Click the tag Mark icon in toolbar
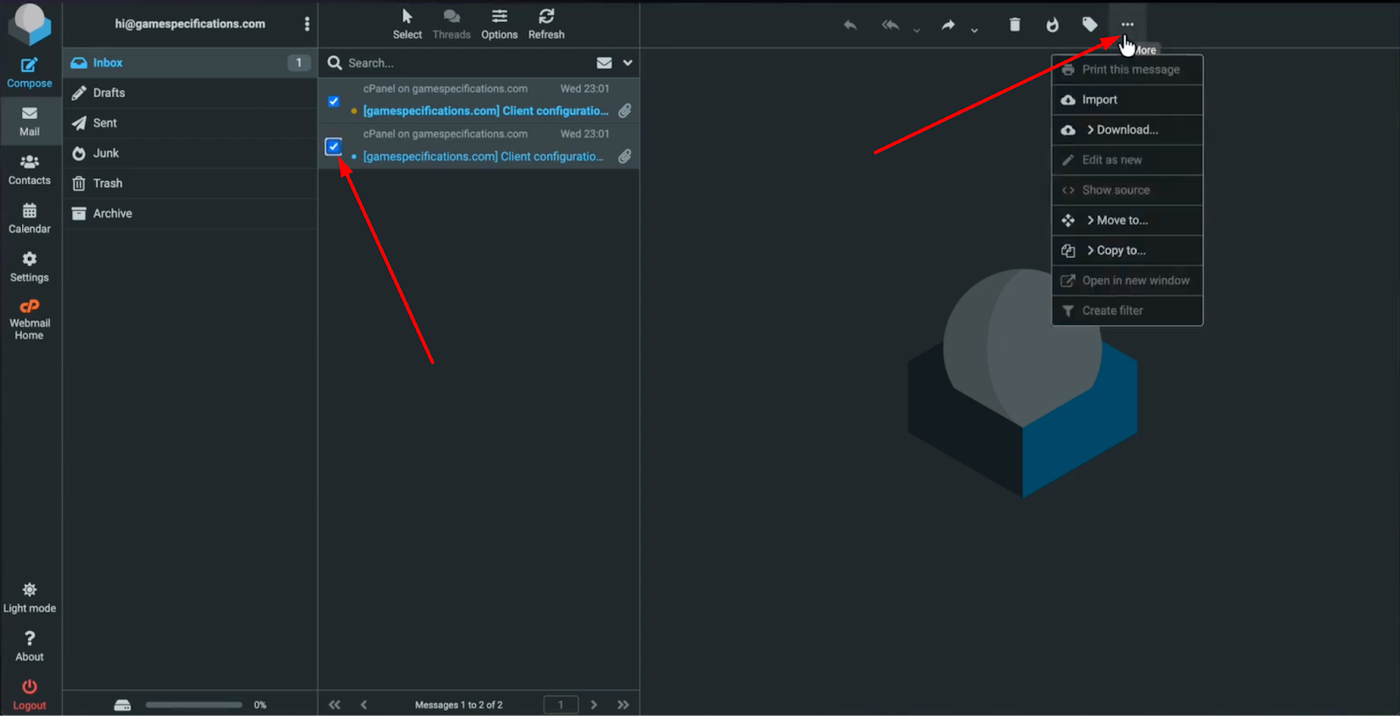 (x=1090, y=25)
